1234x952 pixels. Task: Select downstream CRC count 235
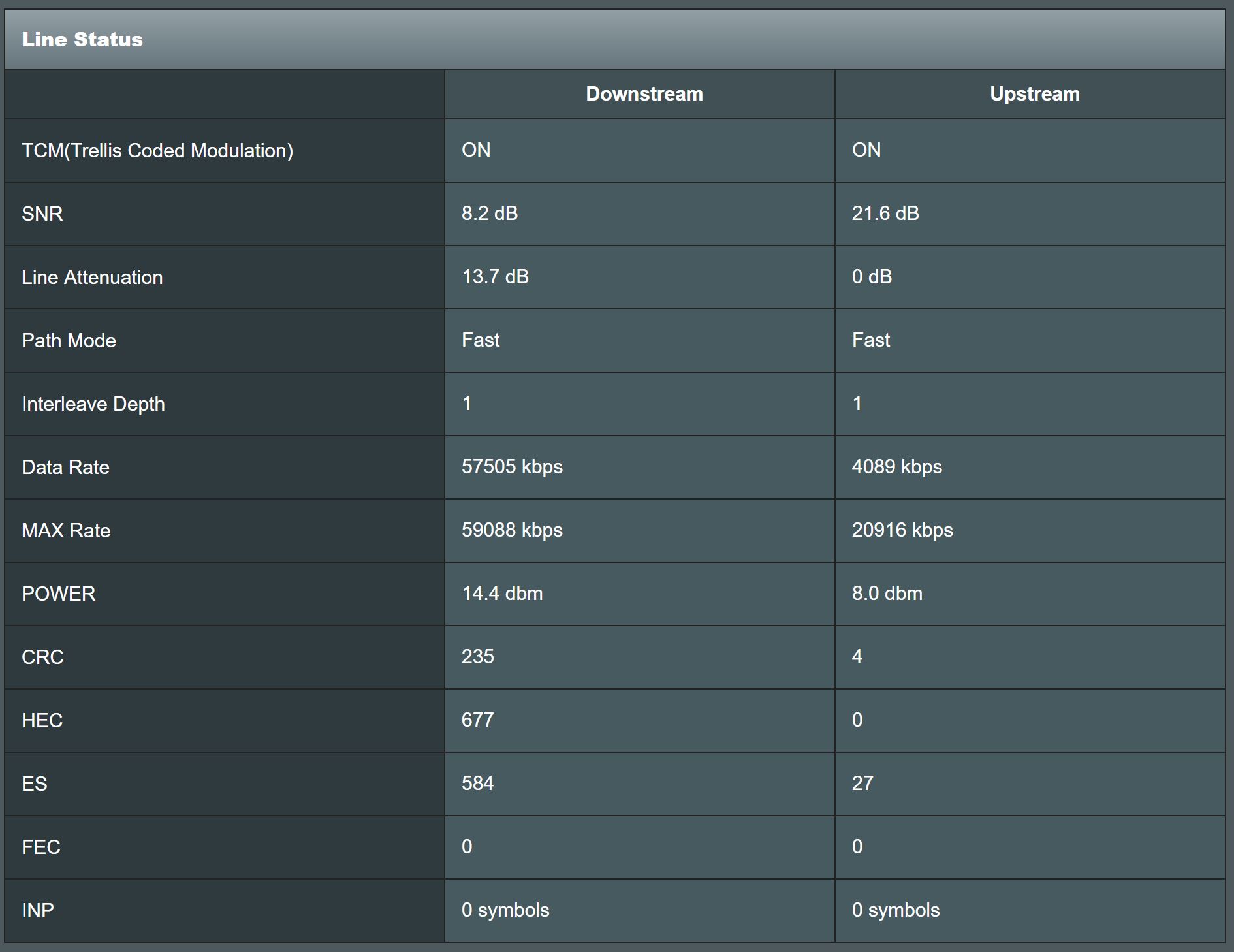coord(478,657)
